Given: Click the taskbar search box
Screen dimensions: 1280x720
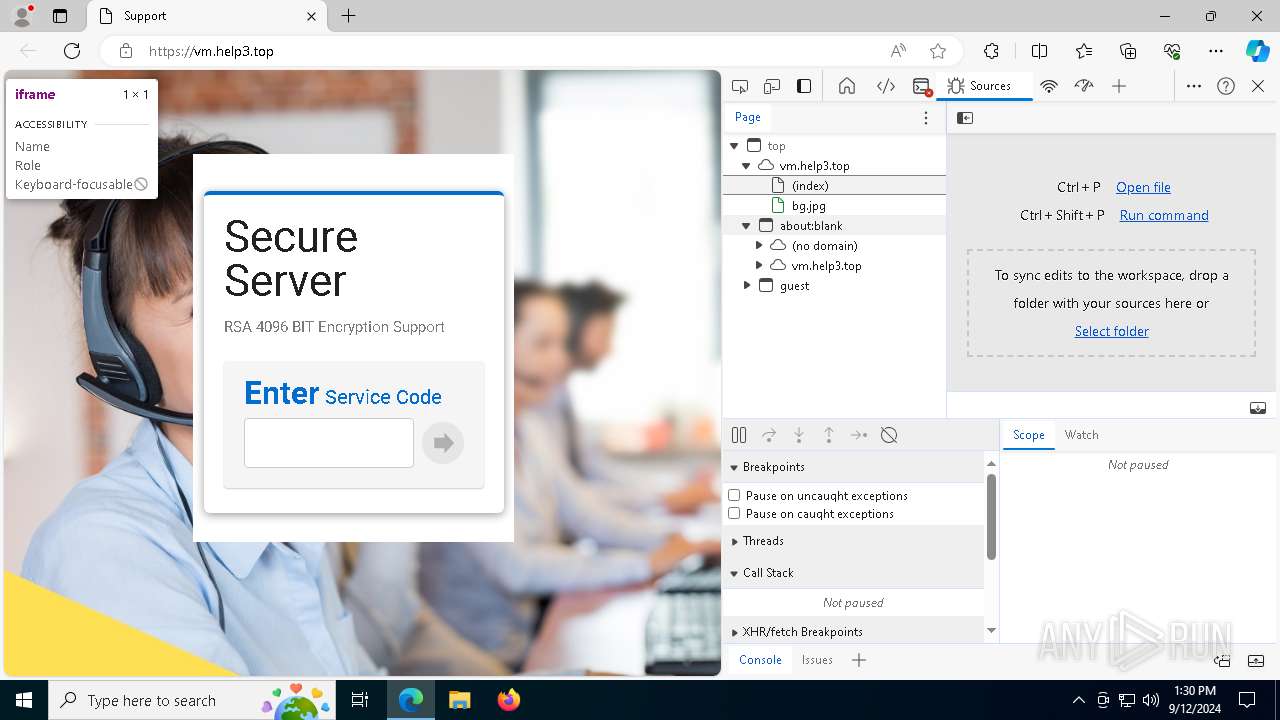Looking at the screenshot, I should 193,700.
